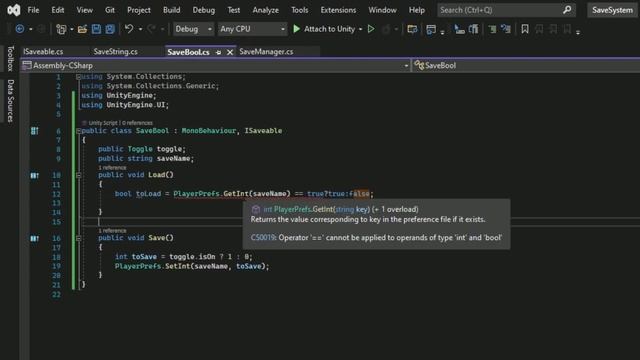
Task: Click the decrease indent toolbar icon
Action: click(492, 29)
